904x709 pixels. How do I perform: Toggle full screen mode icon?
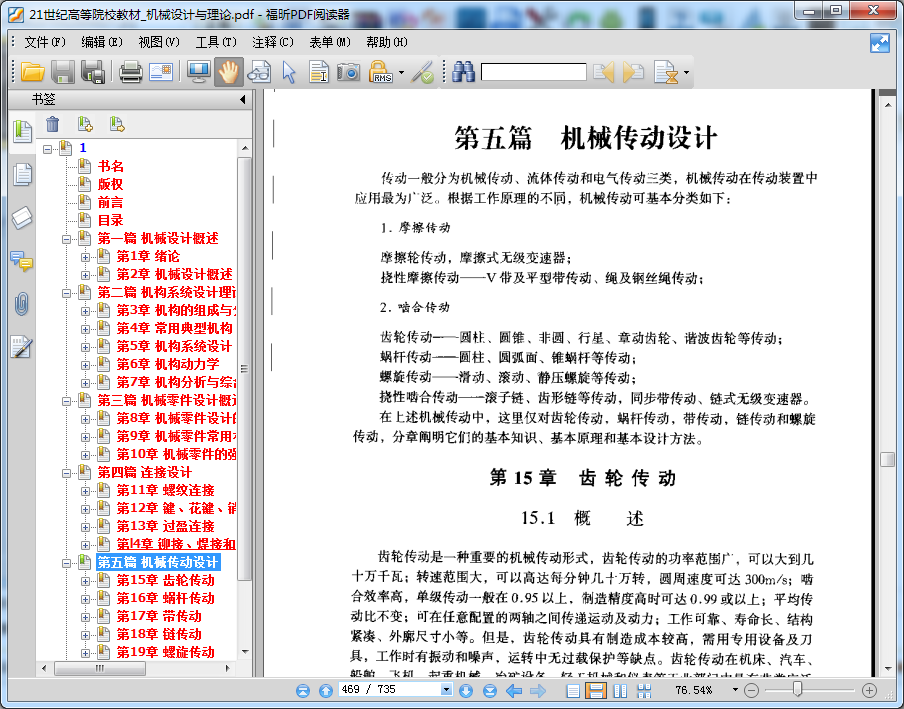pyautogui.click(x=880, y=43)
